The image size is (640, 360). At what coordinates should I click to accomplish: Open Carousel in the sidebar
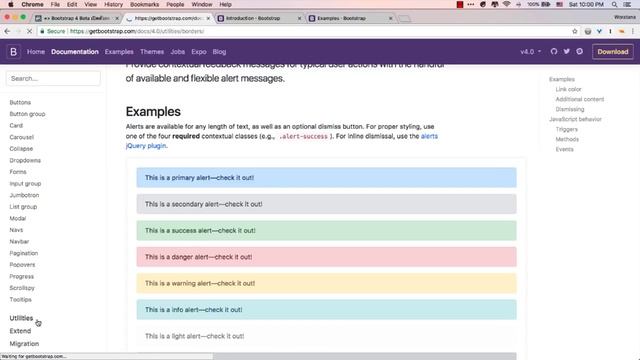coord(22,137)
